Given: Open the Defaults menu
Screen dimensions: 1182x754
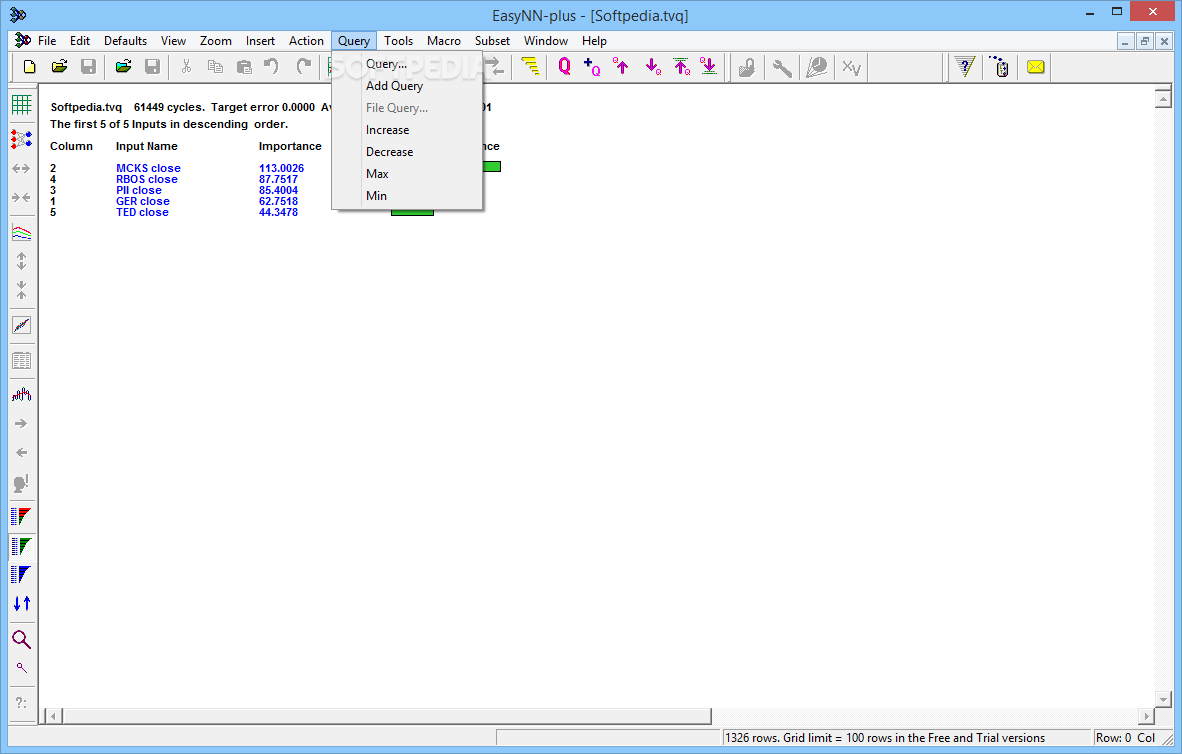Looking at the screenshot, I should [125, 41].
